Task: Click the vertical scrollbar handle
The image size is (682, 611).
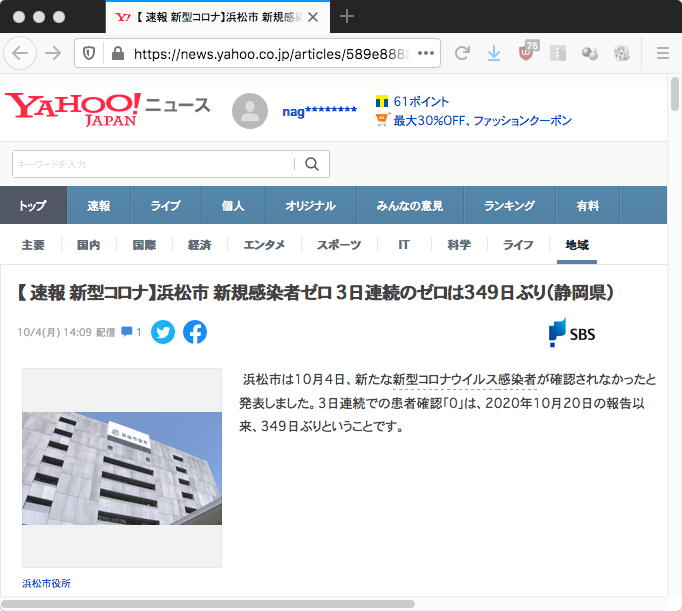Action: (675, 94)
